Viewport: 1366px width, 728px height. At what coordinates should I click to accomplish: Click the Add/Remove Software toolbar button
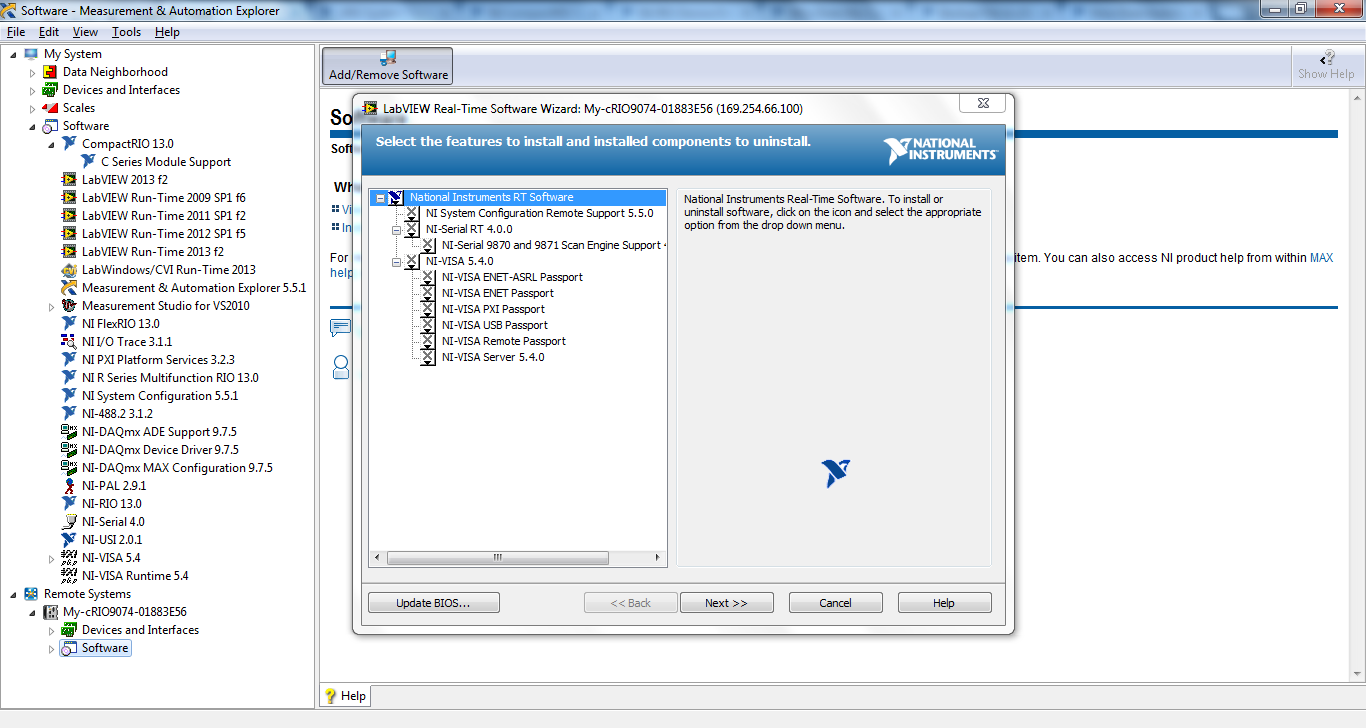(x=388, y=66)
